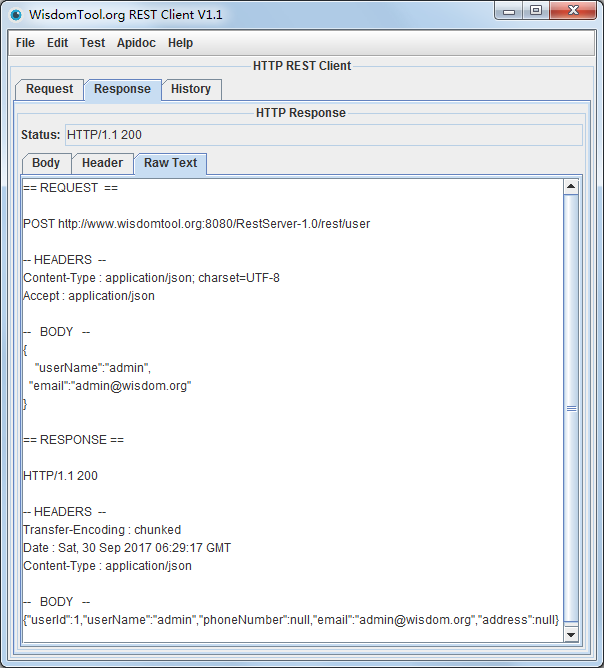The image size is (604, 668).
Task: Click the 'Content-Type : application/json; charset=UTF-8' line
Action: point(151,278)
